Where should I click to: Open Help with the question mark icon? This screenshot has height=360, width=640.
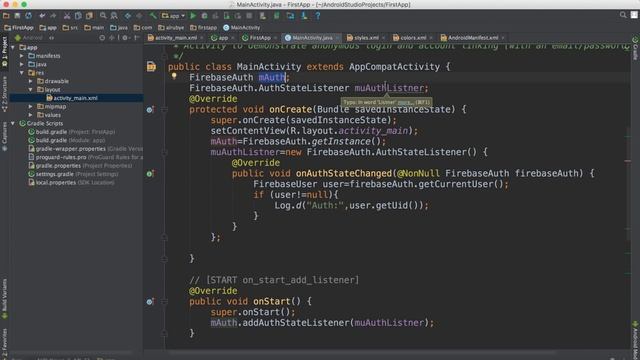pyautogui.click(x=318, y=16)
